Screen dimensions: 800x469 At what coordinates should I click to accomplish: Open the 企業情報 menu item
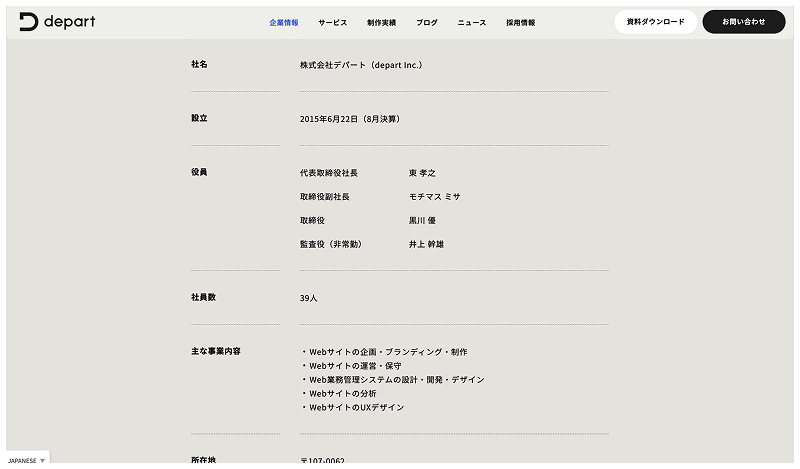(284, 22)
